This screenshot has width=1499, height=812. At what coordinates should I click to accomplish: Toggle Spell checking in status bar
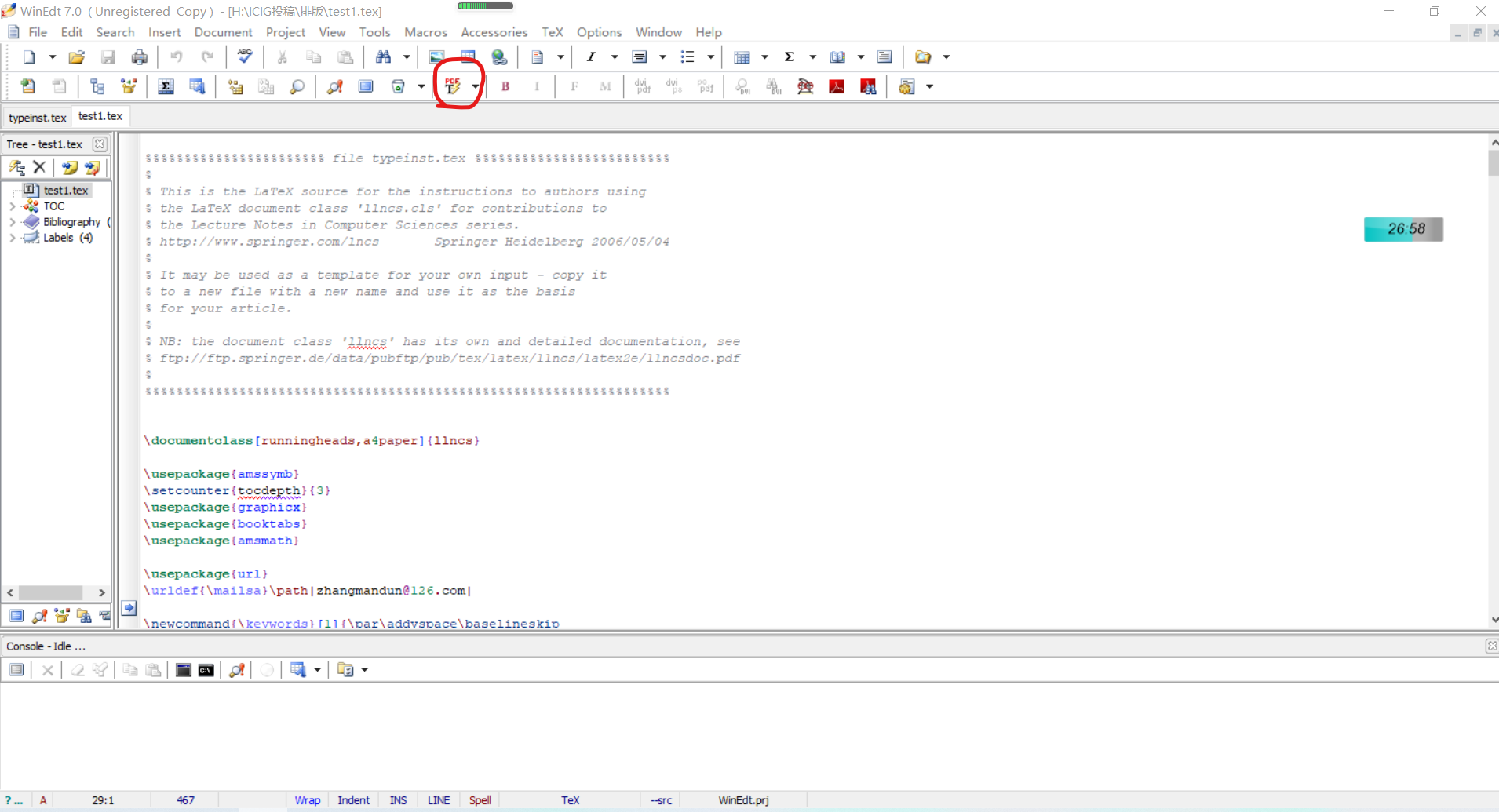coord(480,800)
